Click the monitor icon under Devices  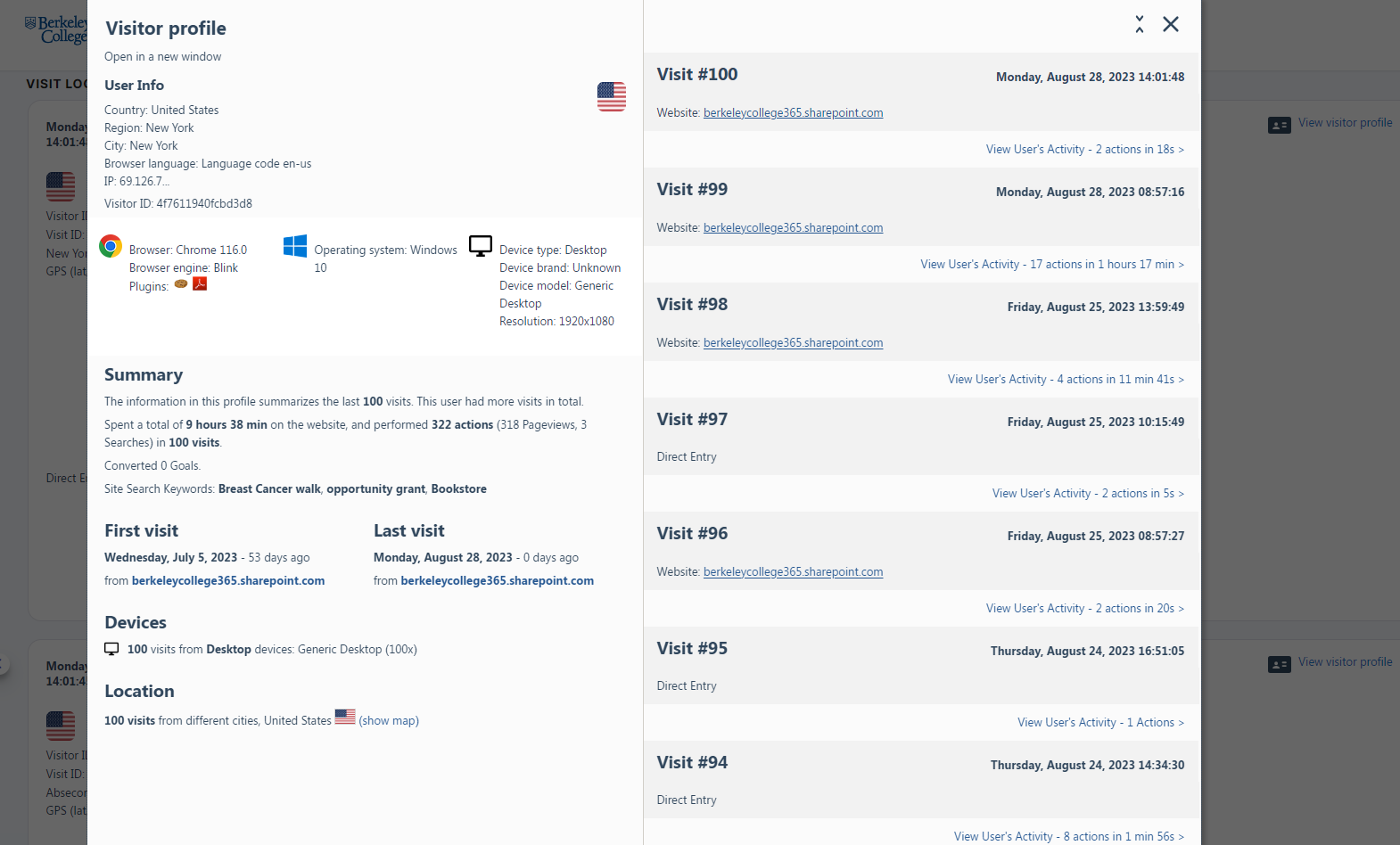tap(111, 649)
